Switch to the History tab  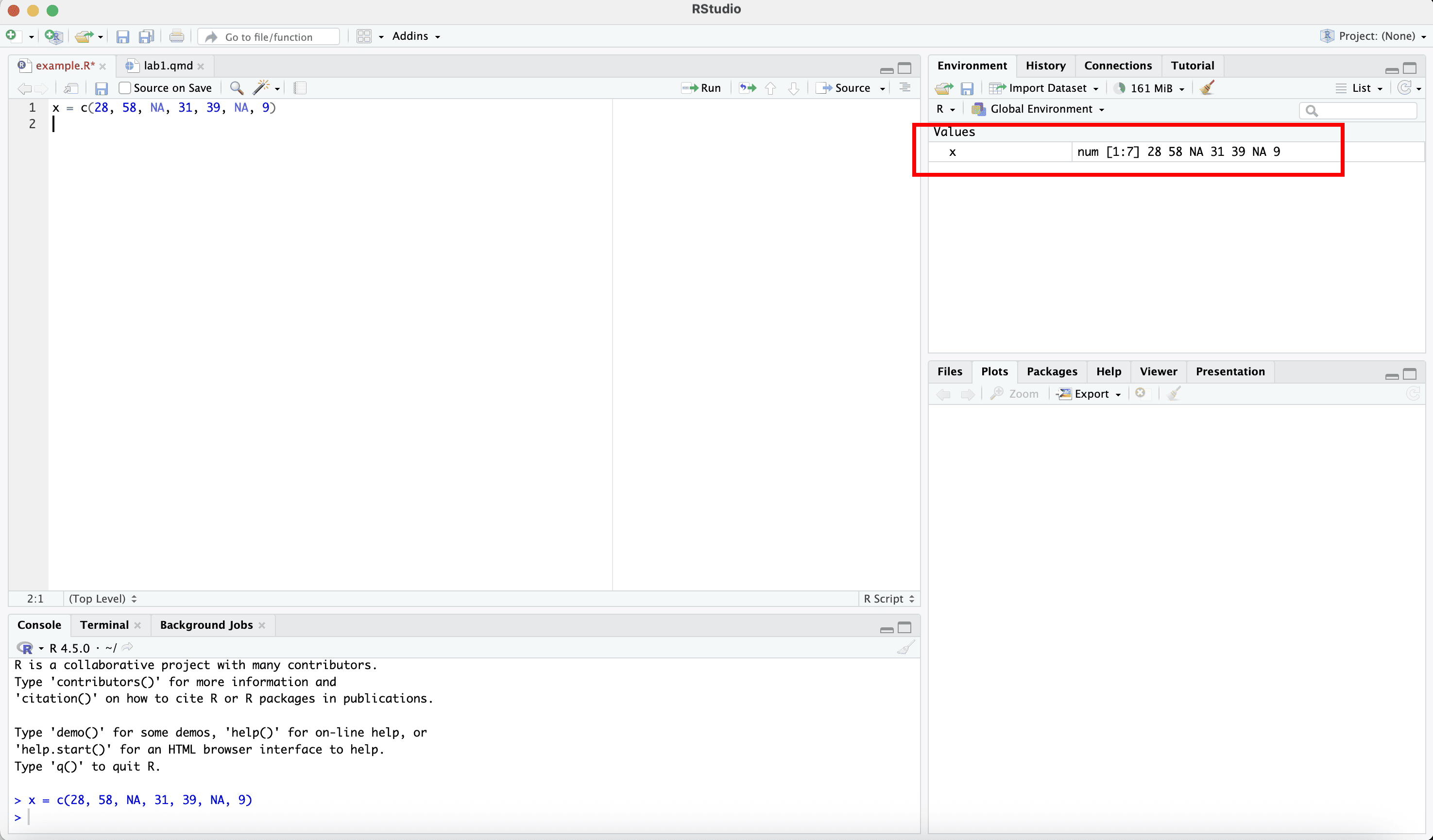(1045, 66)
